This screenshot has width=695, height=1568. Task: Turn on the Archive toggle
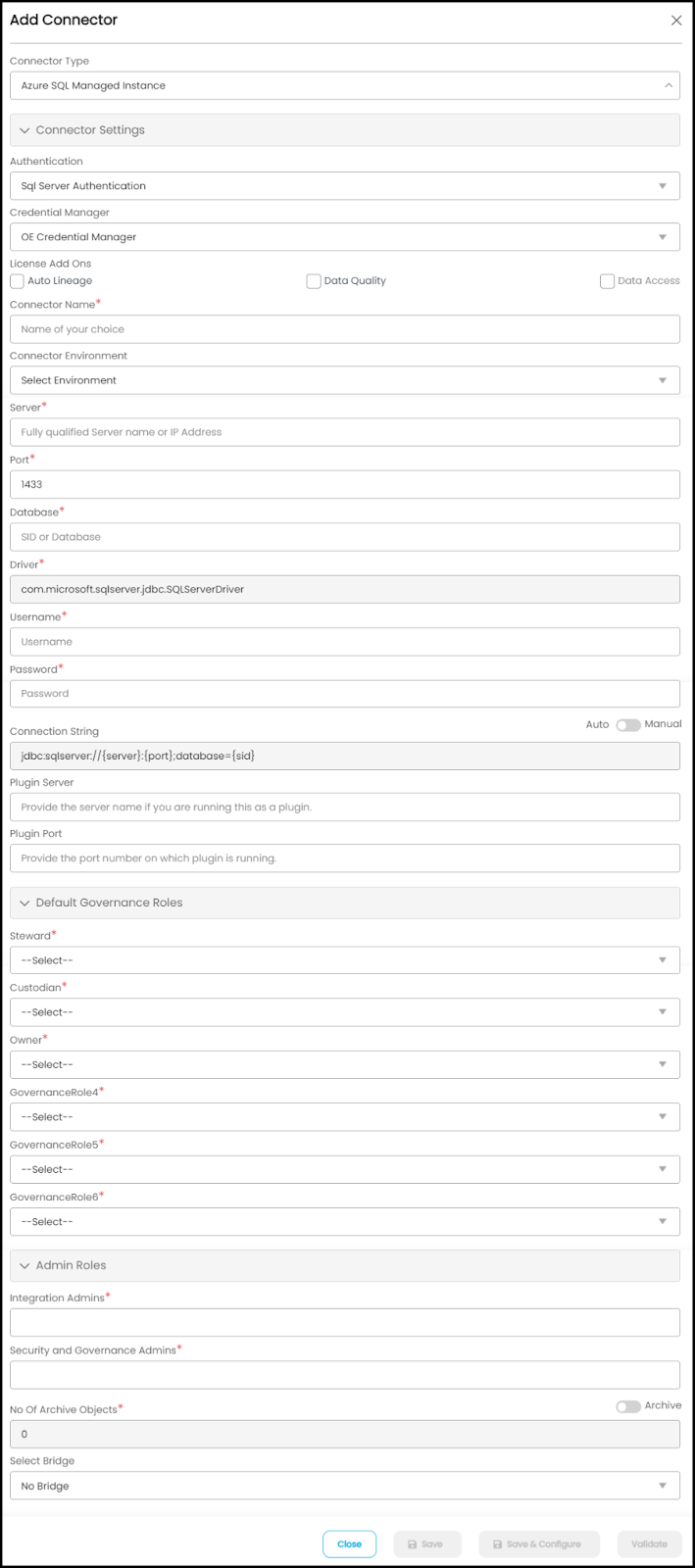(628, 1406)
